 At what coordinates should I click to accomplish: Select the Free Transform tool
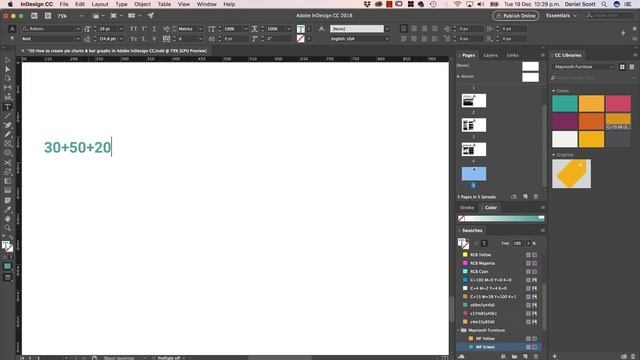tap(7, 172)
